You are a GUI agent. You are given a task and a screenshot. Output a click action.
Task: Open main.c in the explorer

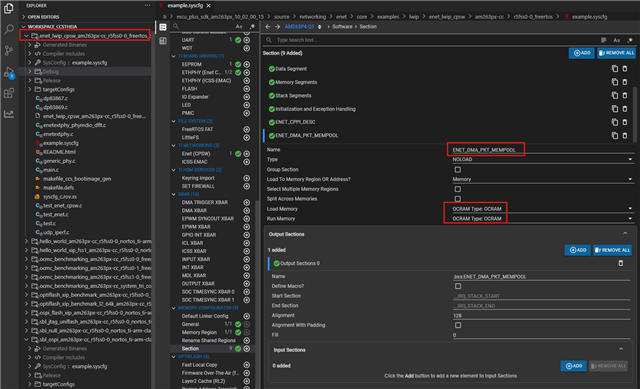click(51, 170)
